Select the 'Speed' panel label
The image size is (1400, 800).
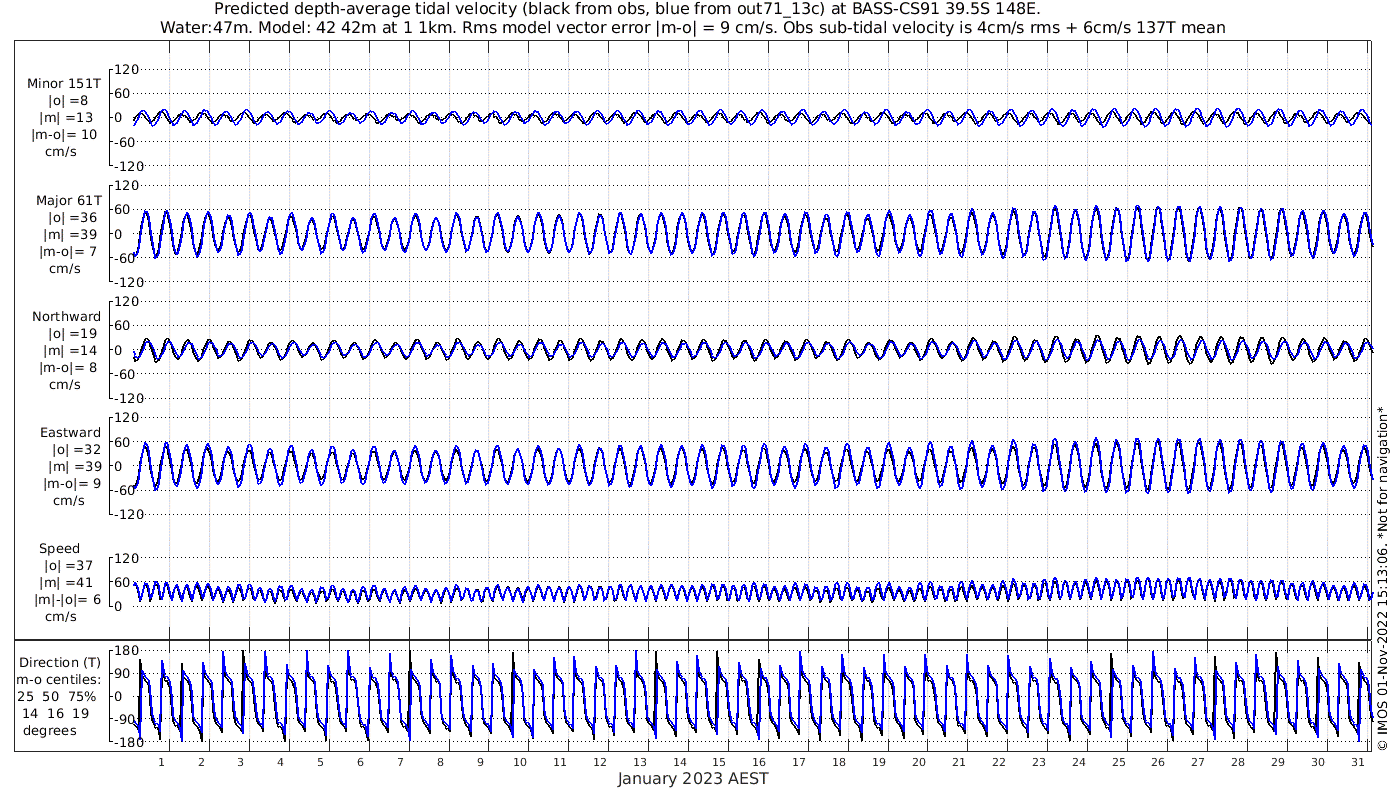59,549
